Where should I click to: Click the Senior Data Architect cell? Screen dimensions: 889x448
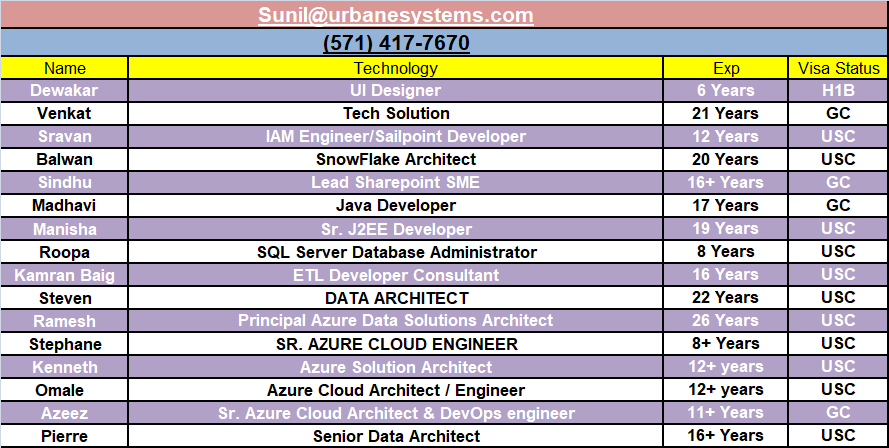point(396,436)
